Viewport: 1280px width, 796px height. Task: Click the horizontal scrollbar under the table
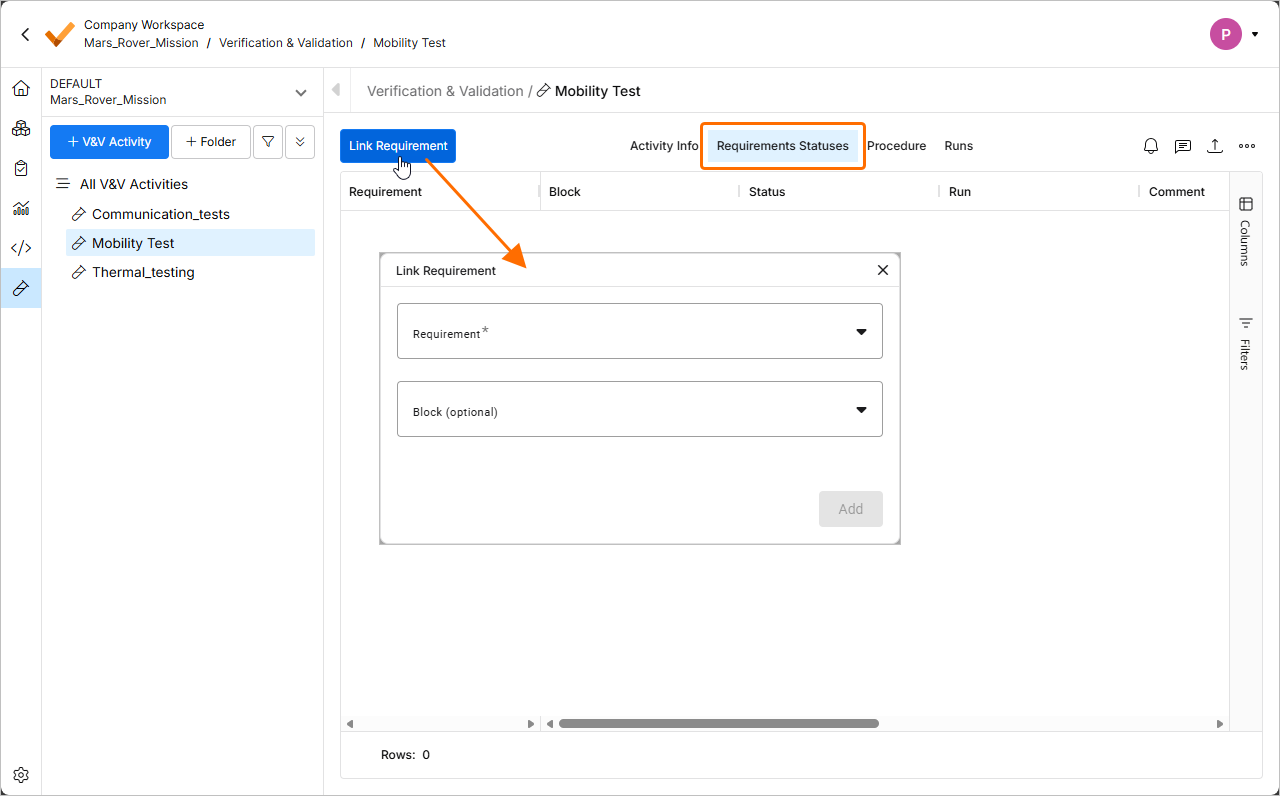[718, 723]
